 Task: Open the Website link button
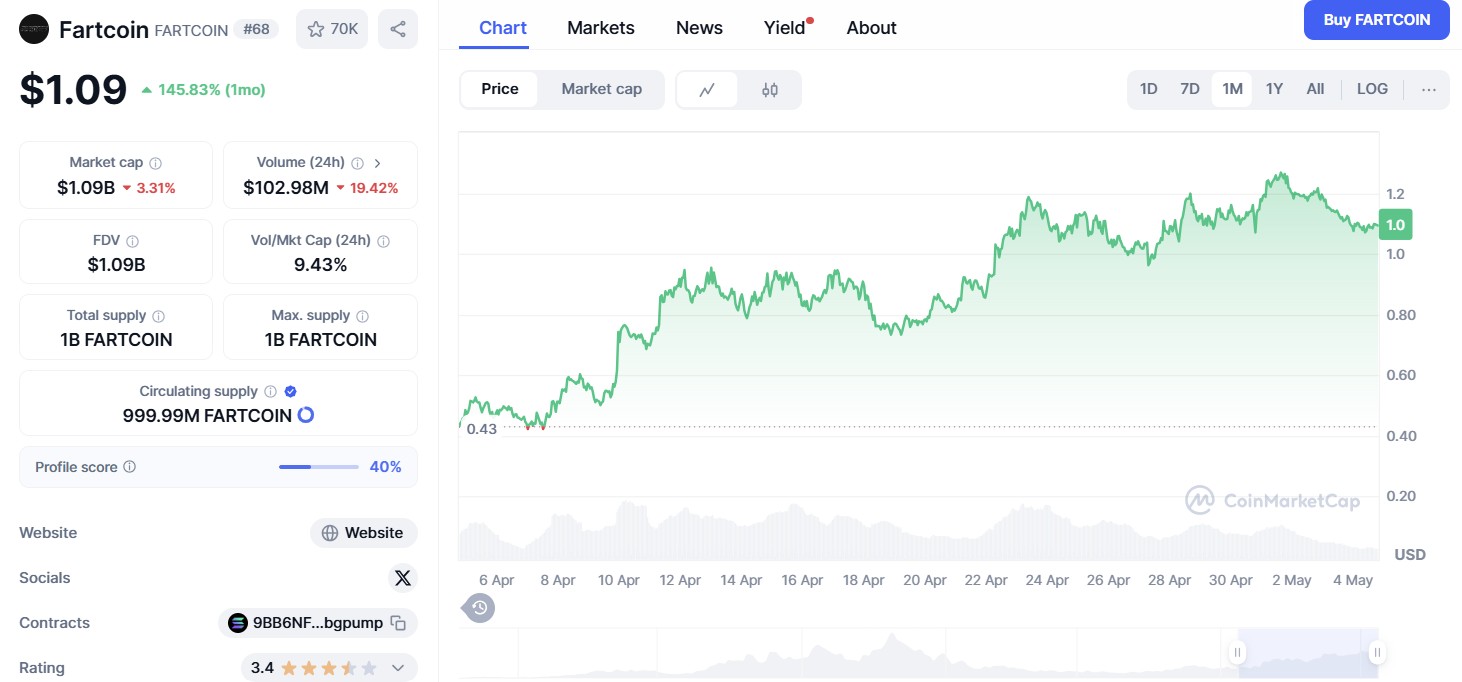(x=364, y=533)
